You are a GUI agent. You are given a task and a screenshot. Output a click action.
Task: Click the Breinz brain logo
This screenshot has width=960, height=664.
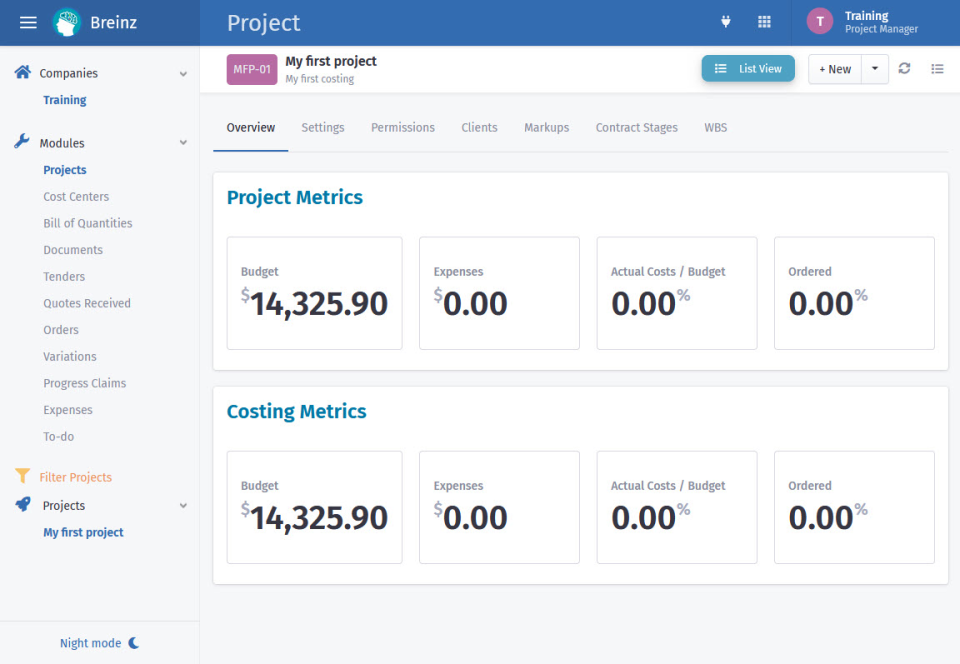coord(68,21)
